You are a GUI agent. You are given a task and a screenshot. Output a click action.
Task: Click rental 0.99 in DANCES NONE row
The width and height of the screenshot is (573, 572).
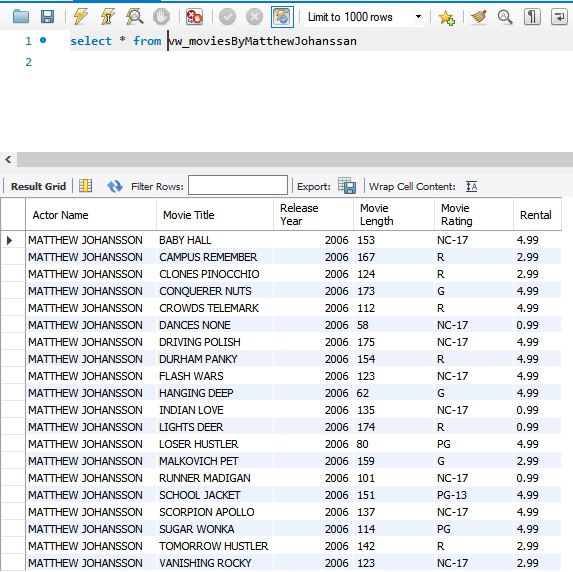[538, 325]
